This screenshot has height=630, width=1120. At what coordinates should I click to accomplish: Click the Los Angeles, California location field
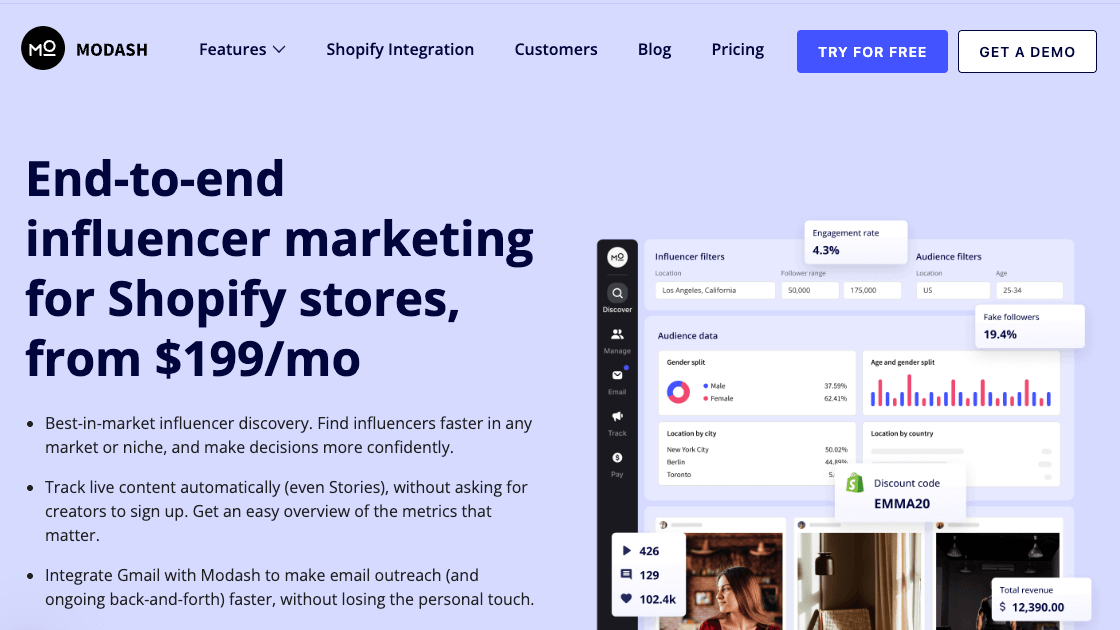715,290
